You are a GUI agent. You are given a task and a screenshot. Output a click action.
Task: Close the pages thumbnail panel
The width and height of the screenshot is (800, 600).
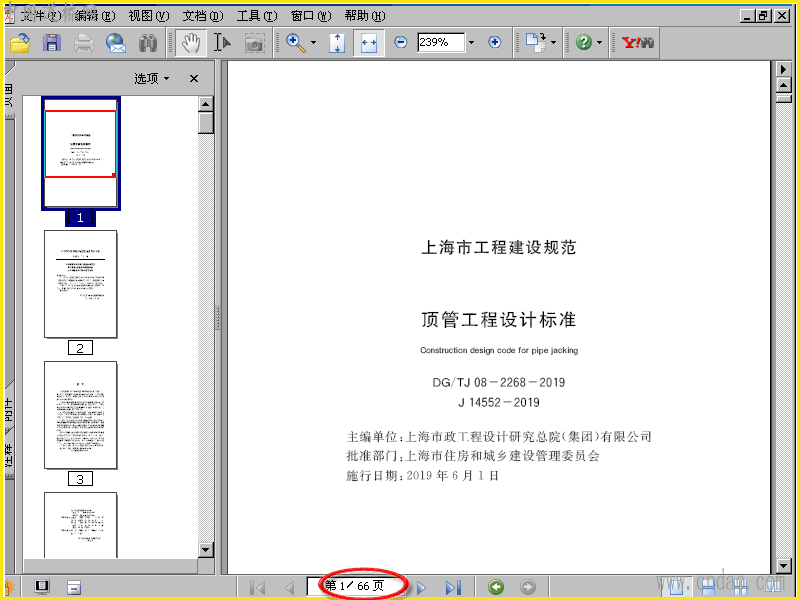[194, 79]
